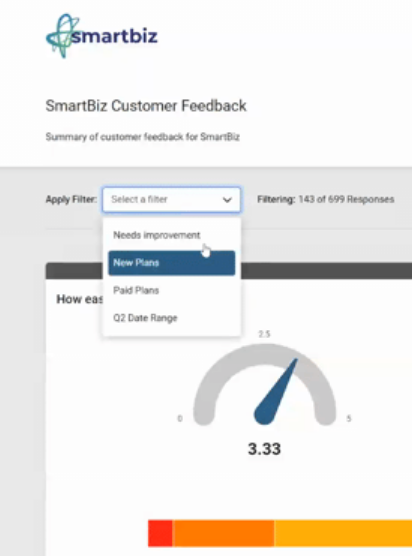Click the blue gauge needle
The height and width of the screenshot is (556, 412).
pyautogui.click(x=276, y=392)
